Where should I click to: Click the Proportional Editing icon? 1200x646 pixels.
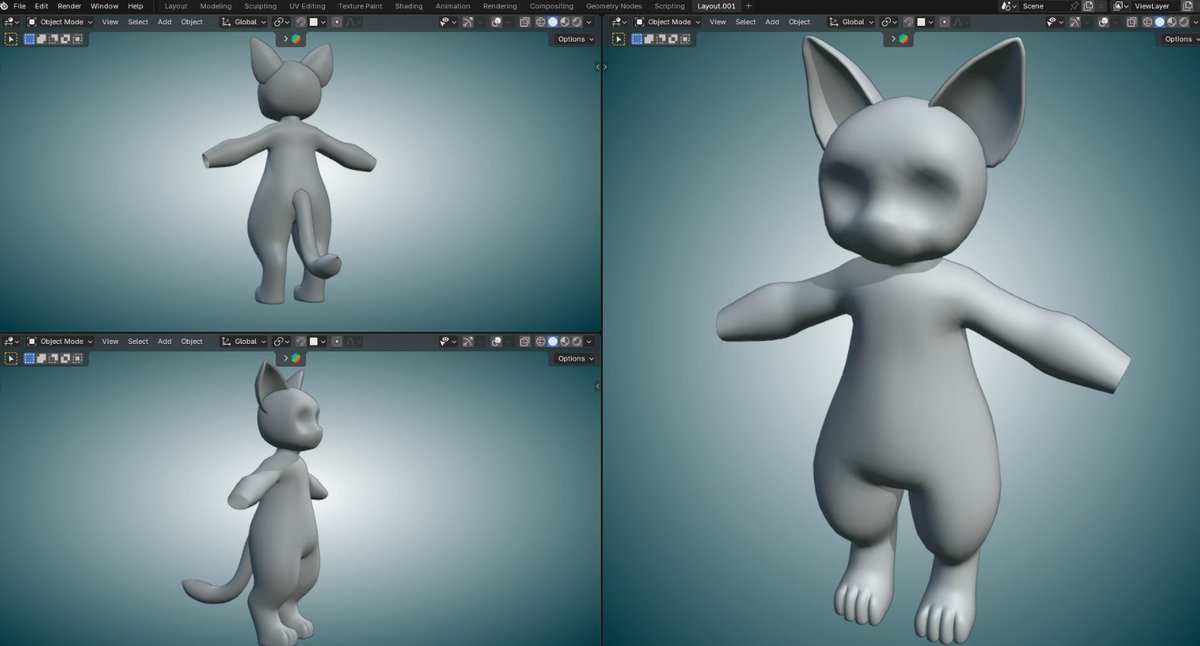[337, 22]
